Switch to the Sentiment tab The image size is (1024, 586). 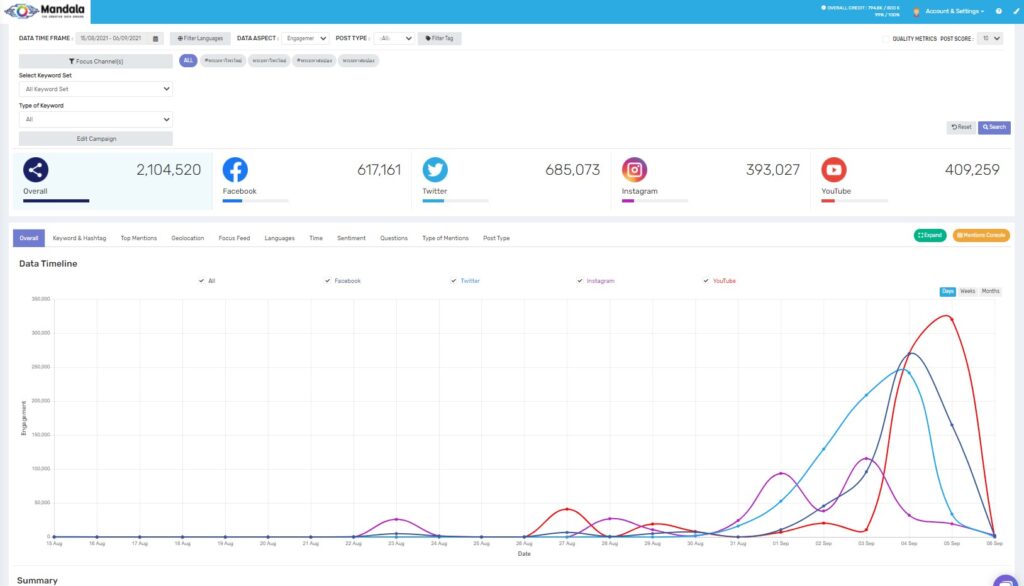coord(351,238)
